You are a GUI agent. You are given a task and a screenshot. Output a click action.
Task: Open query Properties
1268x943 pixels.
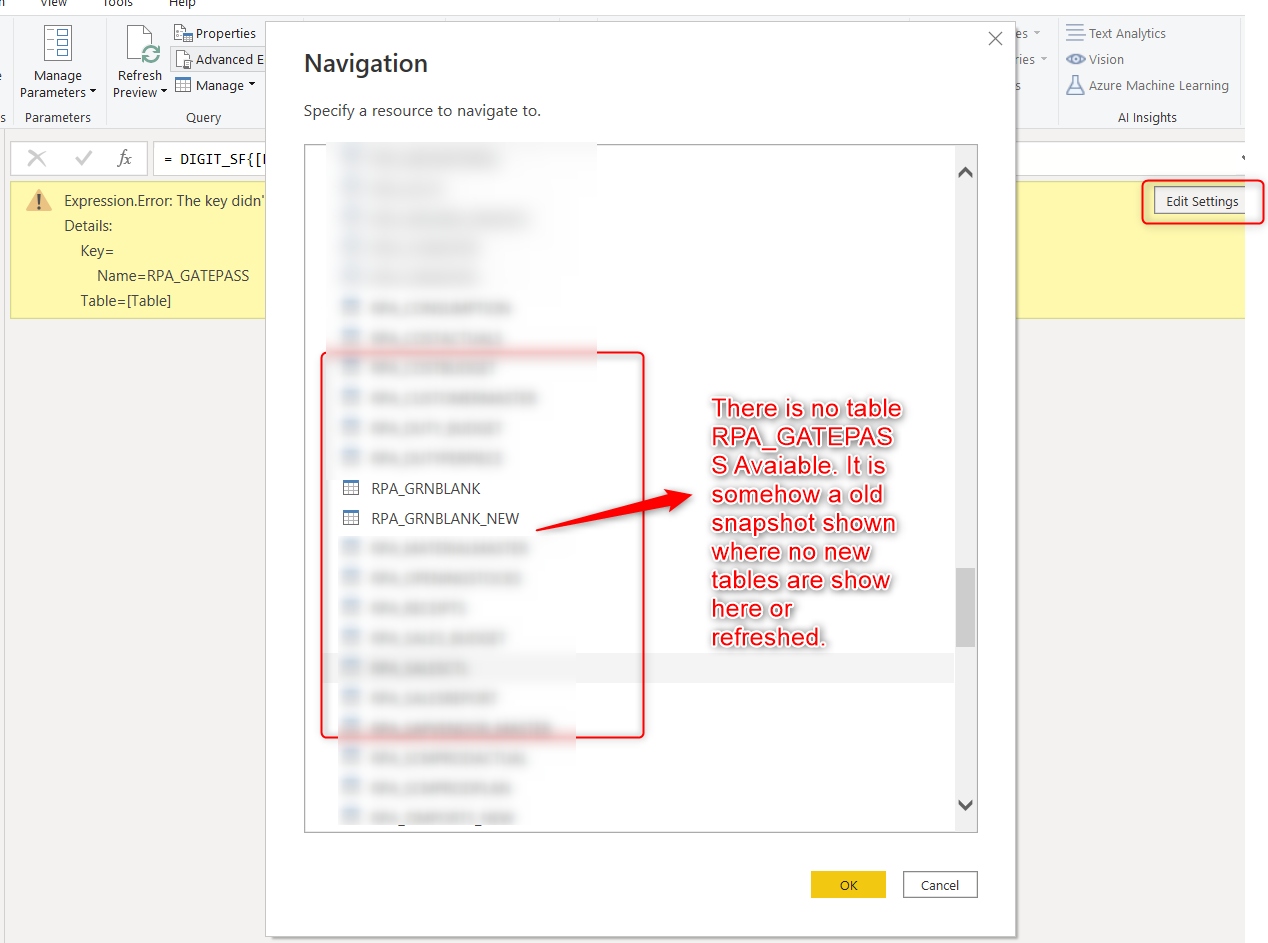[215, 33]
